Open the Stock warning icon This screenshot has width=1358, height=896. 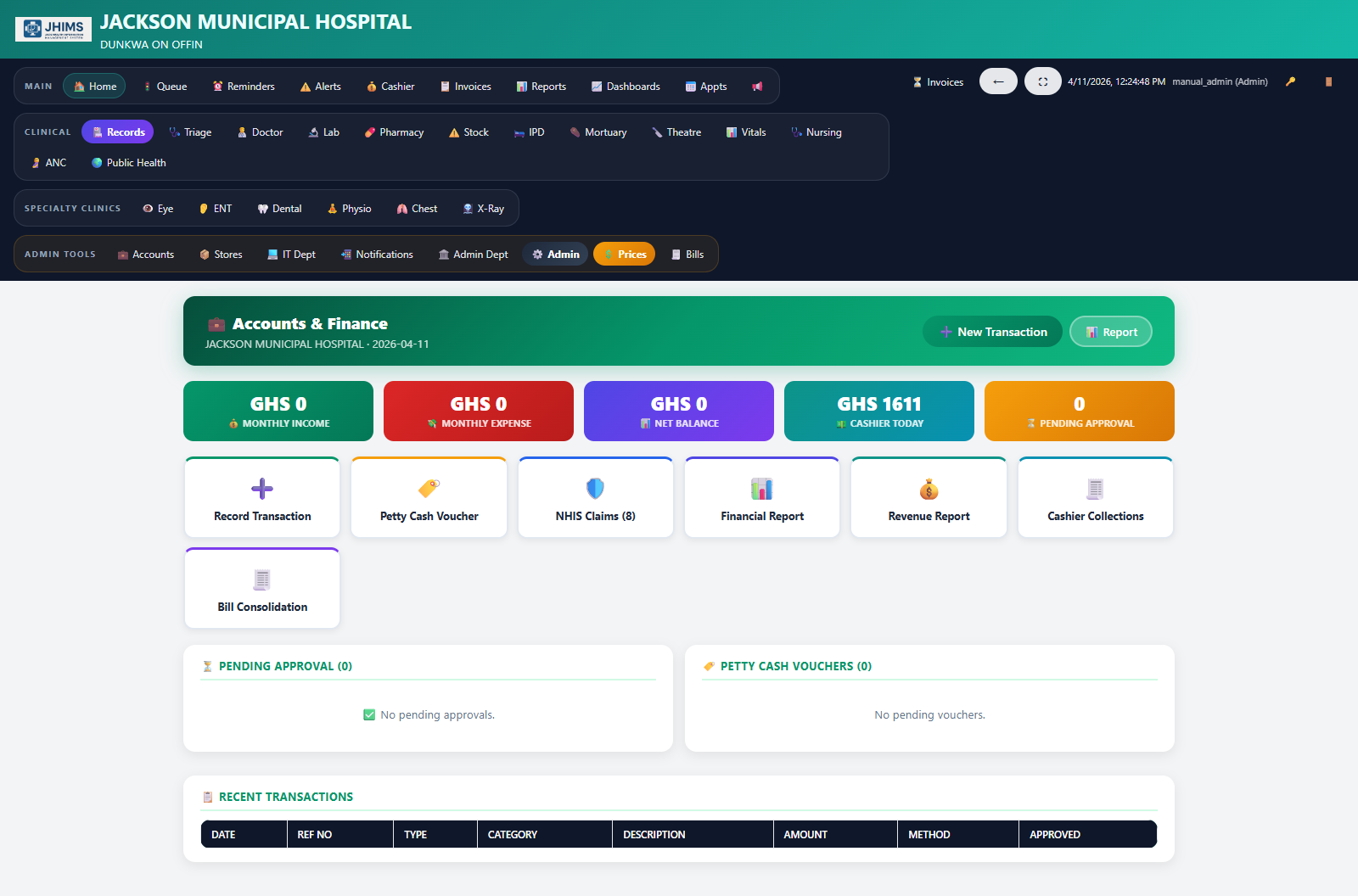[452, 132]
